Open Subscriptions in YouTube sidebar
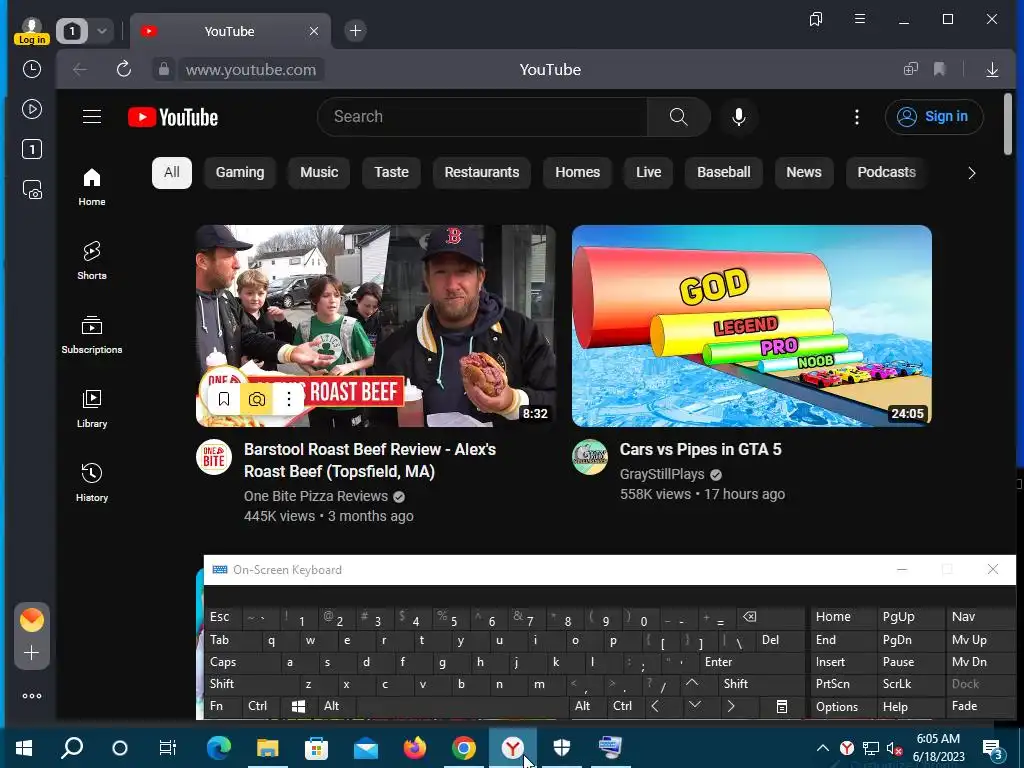The width and height of the screenshot is (1024, 768). click(92, 334)
